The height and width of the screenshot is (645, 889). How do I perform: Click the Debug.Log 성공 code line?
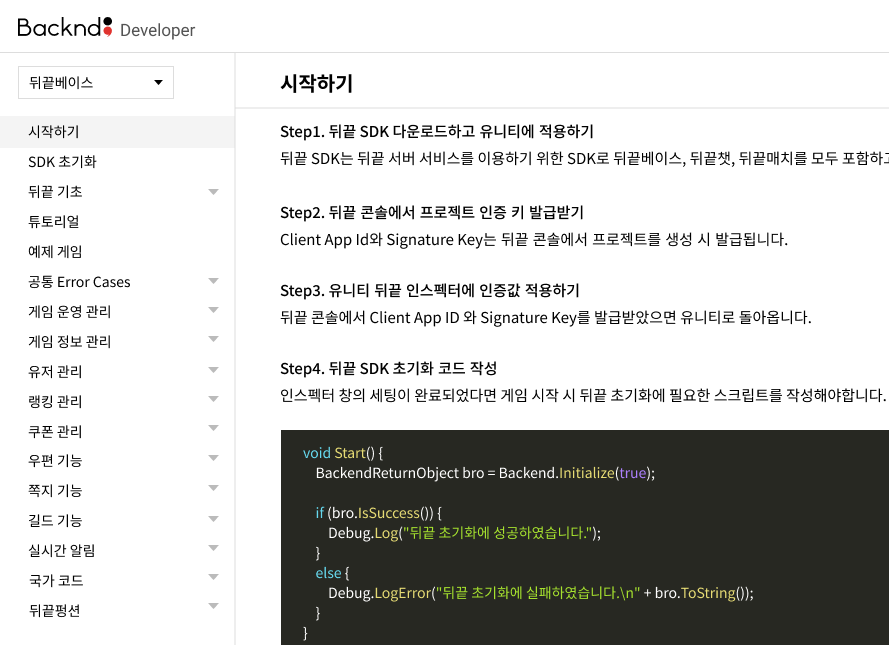(x=464, y=533)
